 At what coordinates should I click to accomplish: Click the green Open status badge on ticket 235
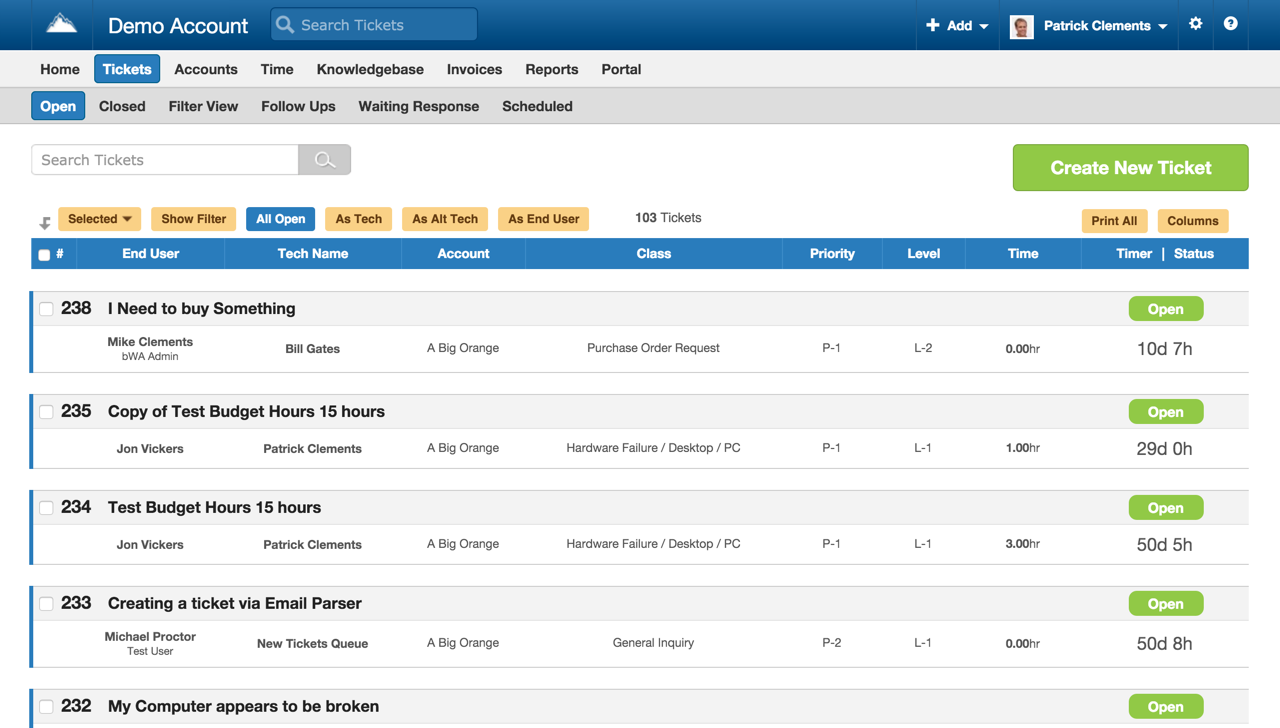point(1165,412)
